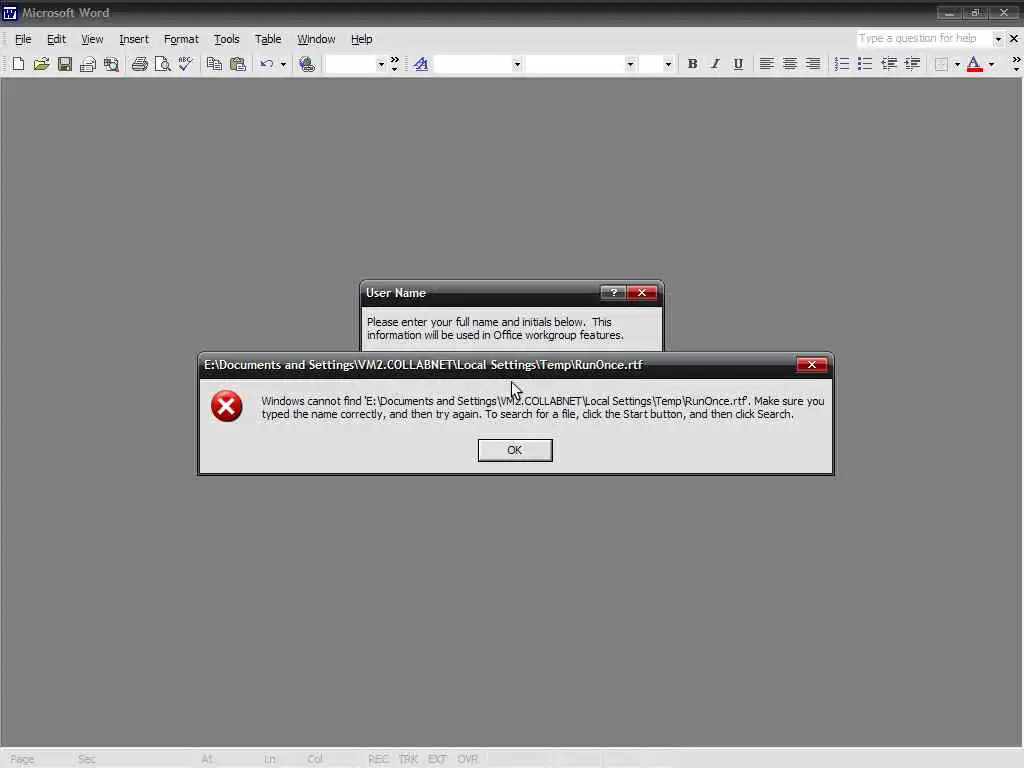Run Spelling and Grammar check icon
Image resolution: width=1024 pixels, height=768 pixels.
click(185, 64)
